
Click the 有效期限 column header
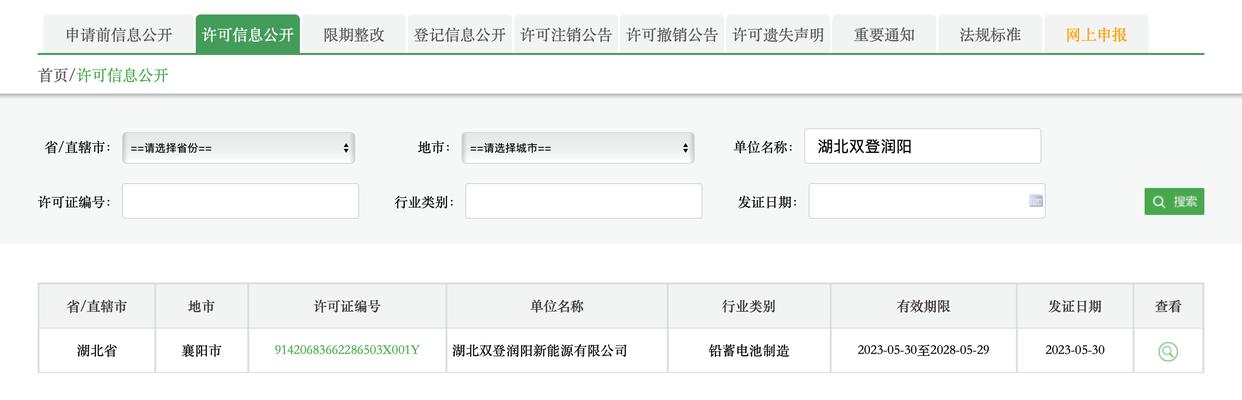click(x=924, y=306)
